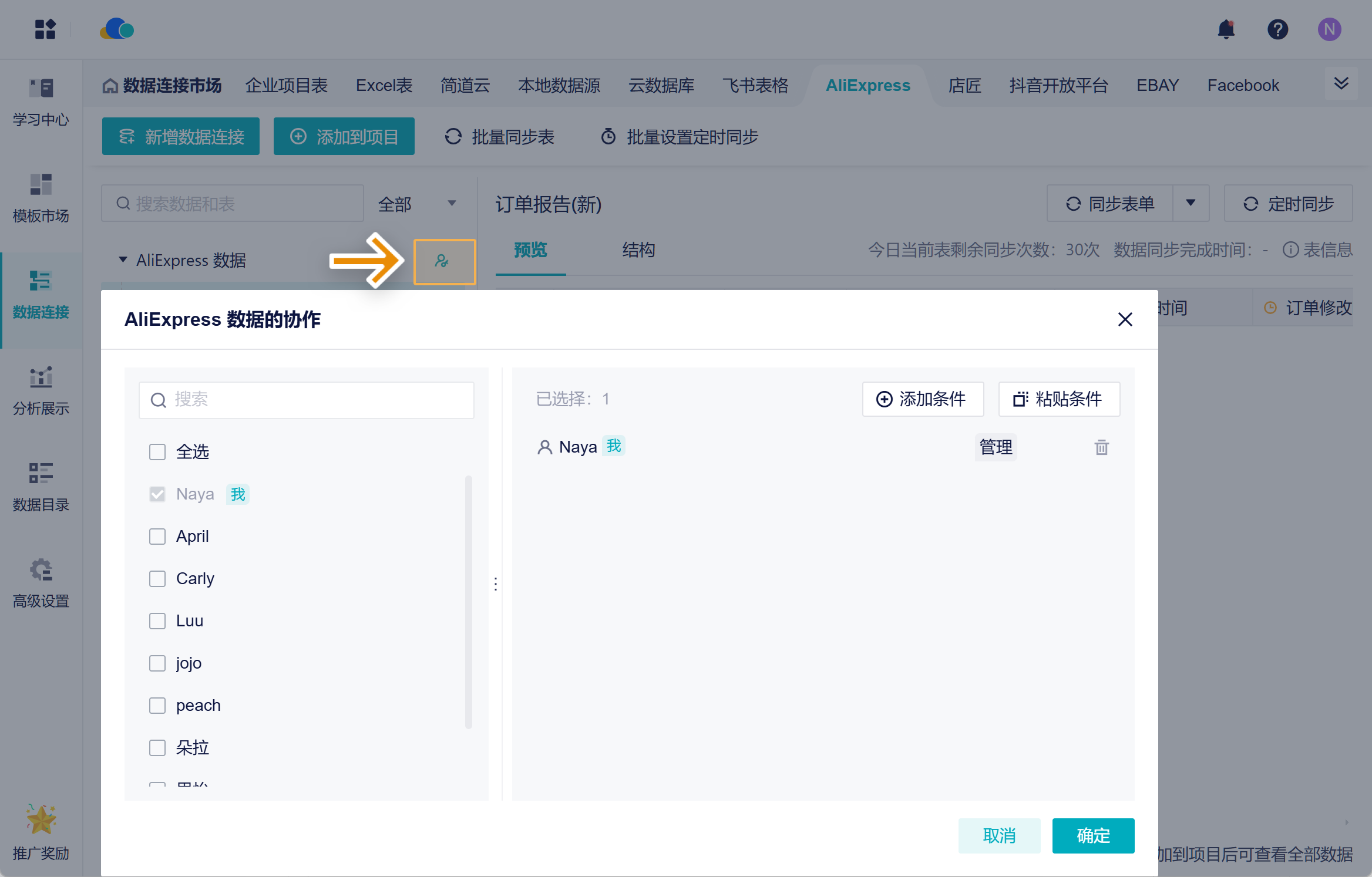Click the notification bell icon

click(1226, 29)
